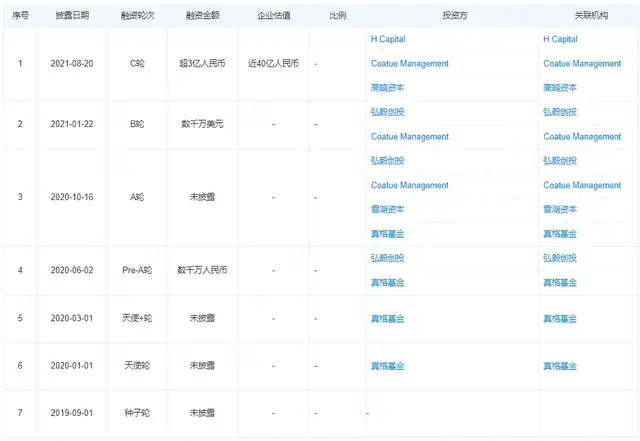Click the A轮 cell in the 2020-10-16 row

(x=137, y=197)
